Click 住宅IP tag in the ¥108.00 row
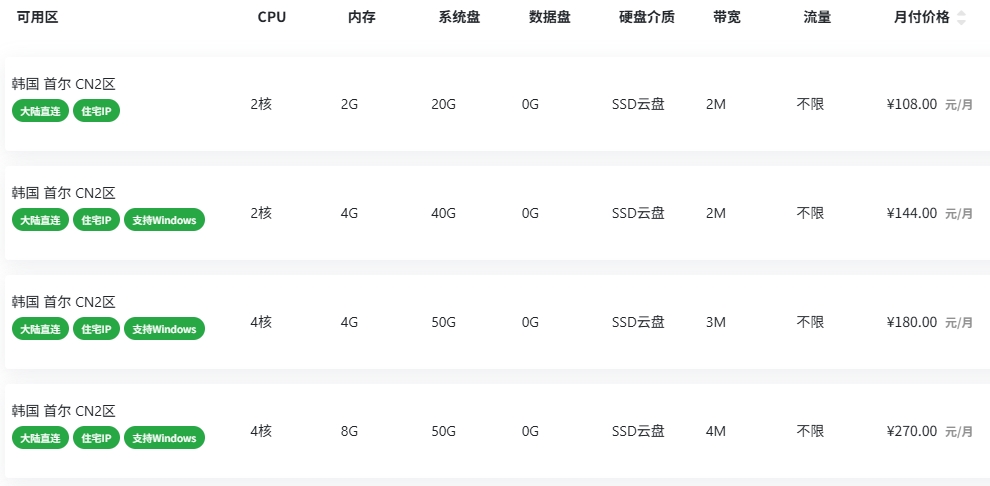The width and height of the screenshot is (990, 486). point(96,111)
